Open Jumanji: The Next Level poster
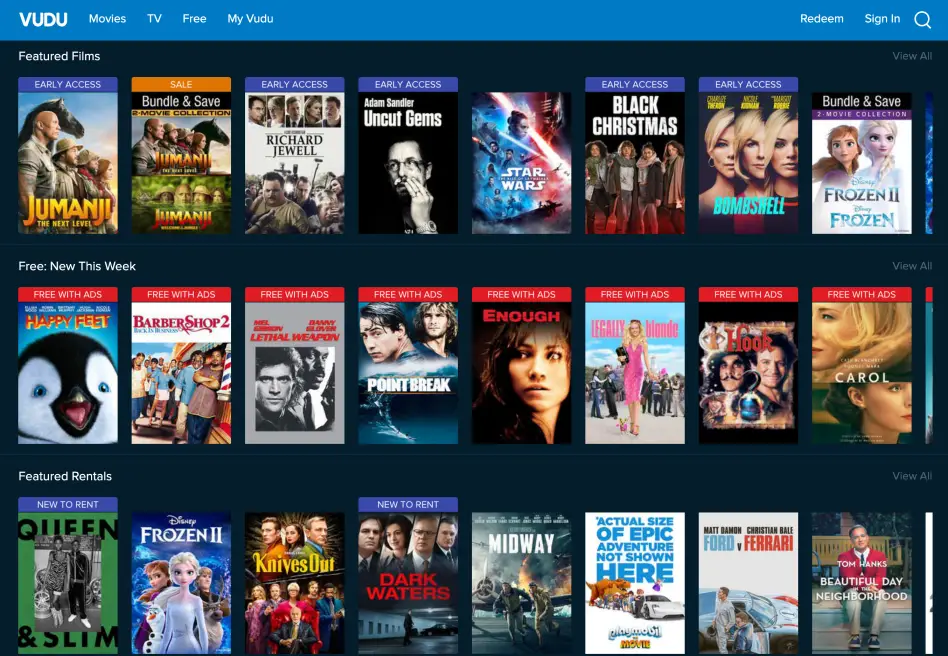The height and width of the screenshot is (656, 948). coord(68,163)
